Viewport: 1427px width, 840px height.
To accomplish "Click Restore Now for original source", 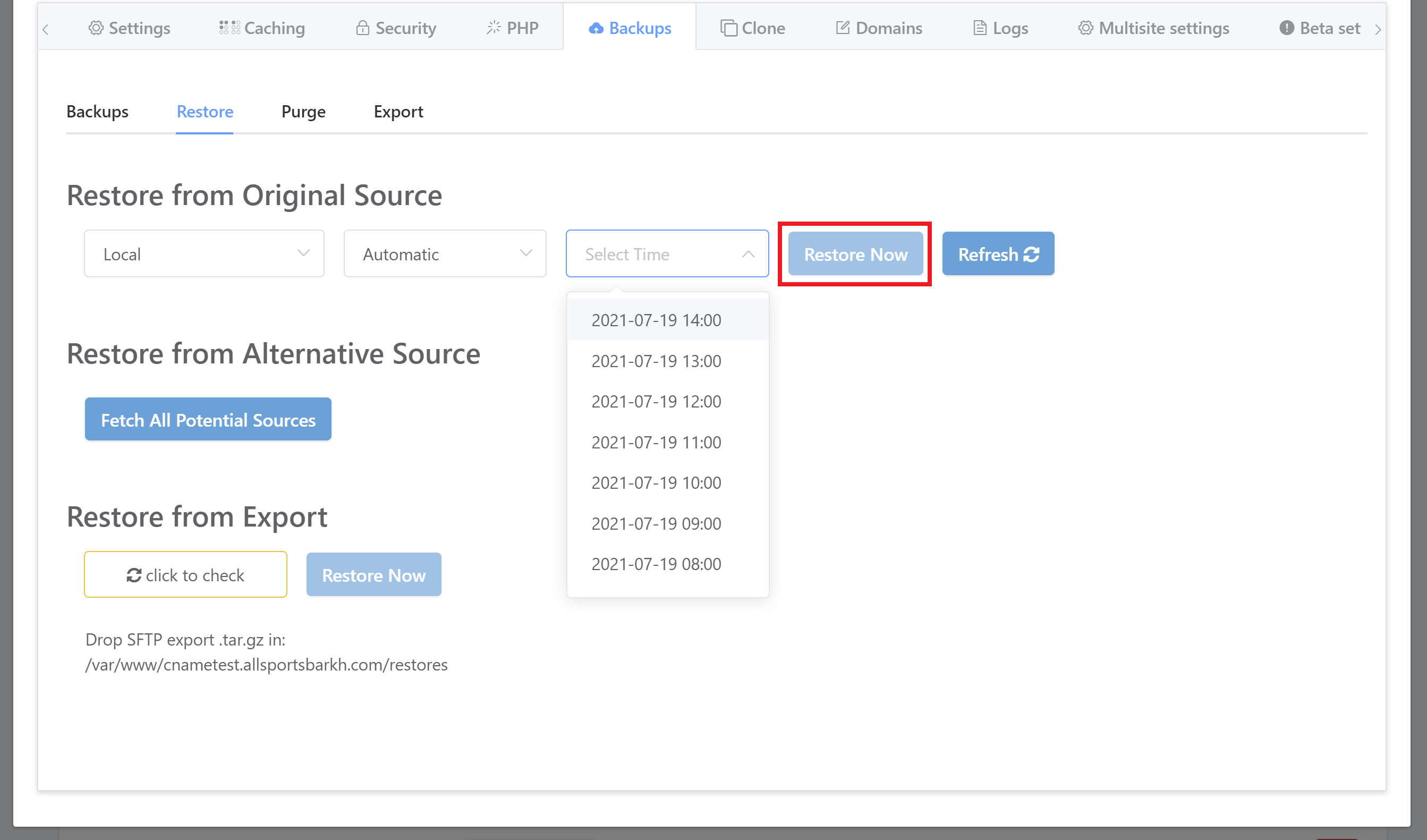I will (x=856, y=254).
